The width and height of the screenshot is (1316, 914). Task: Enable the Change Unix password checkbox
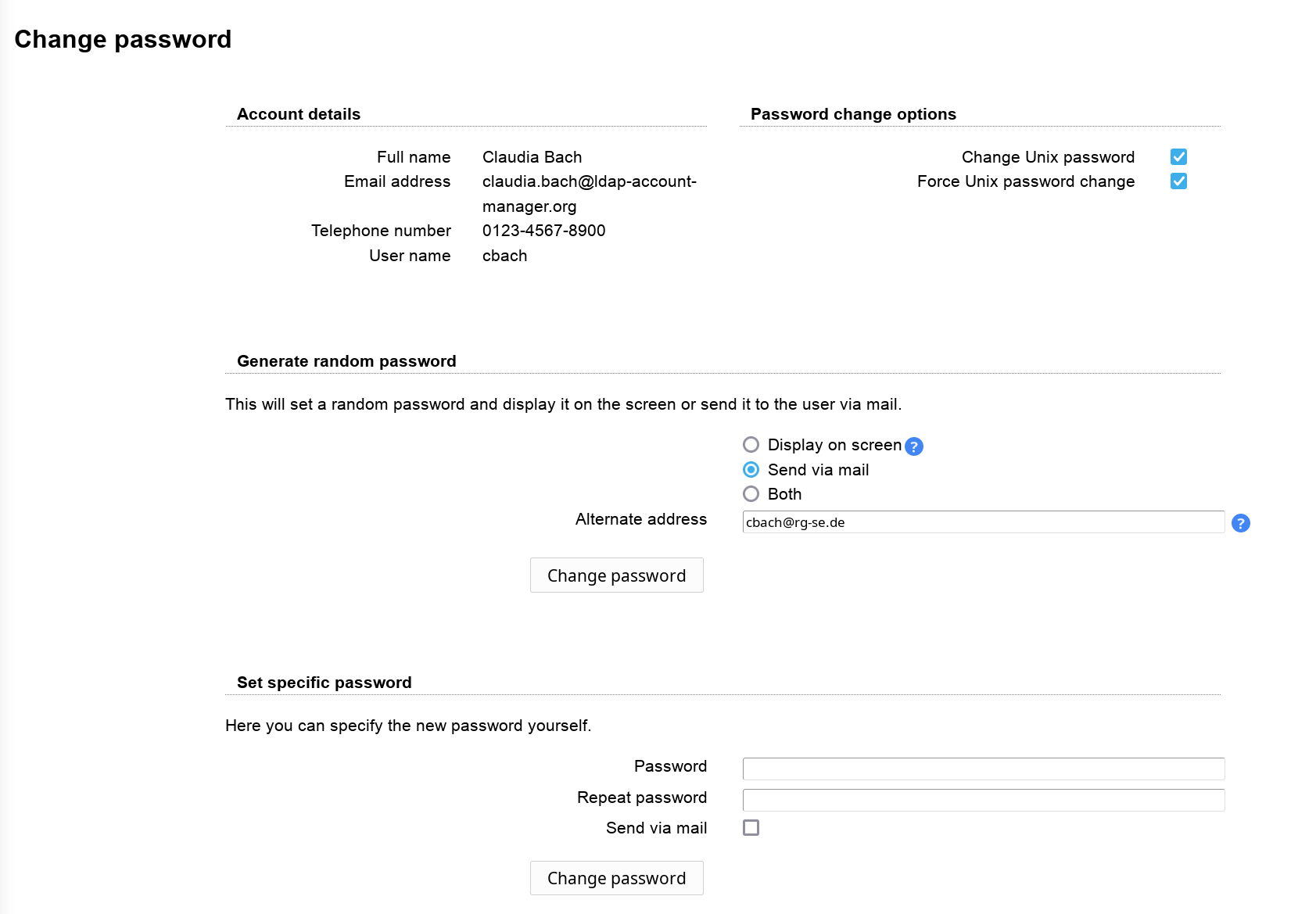click(x=1178, y=156)
